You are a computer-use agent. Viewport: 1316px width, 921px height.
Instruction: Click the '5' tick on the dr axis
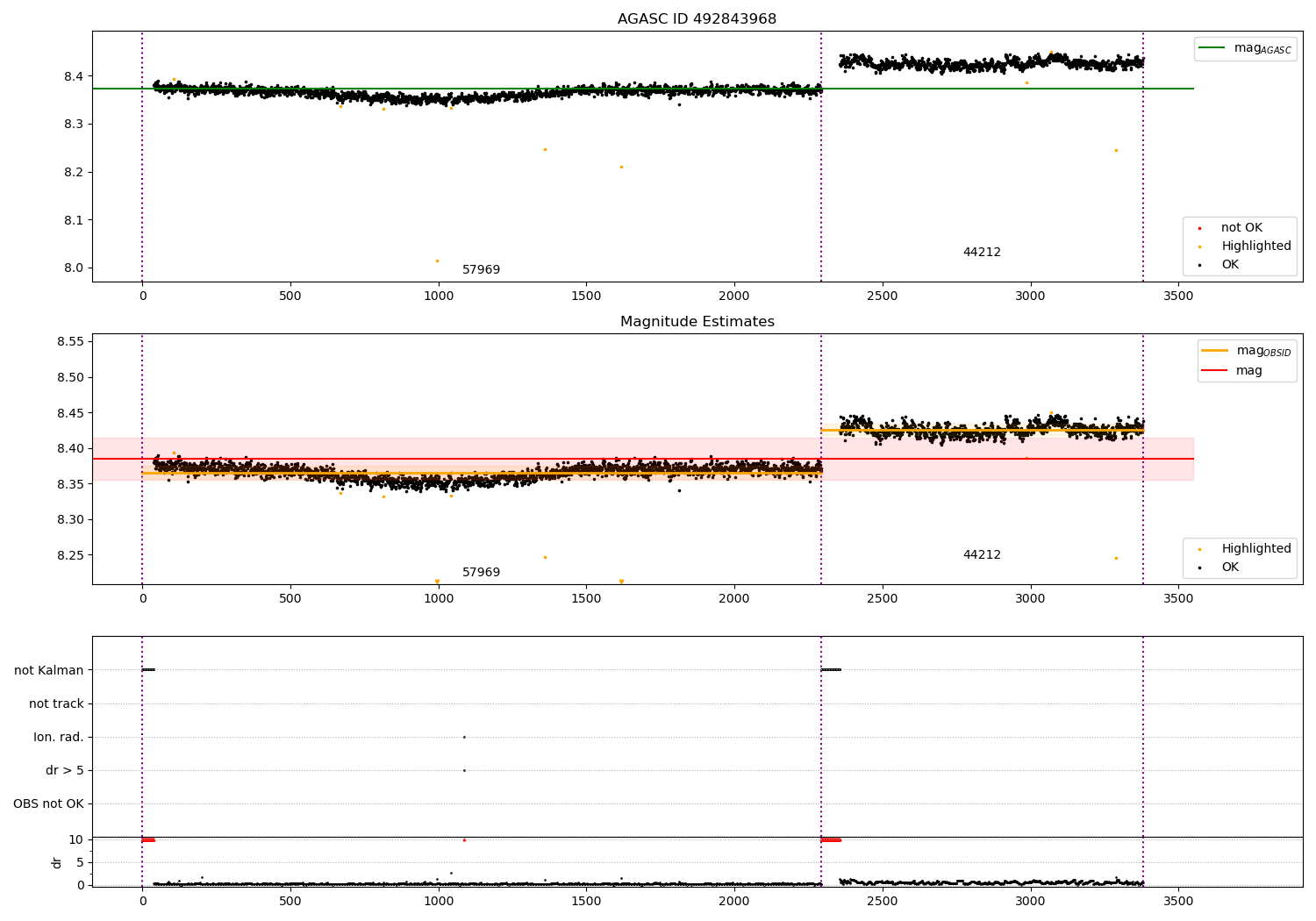tap(80, 862)
